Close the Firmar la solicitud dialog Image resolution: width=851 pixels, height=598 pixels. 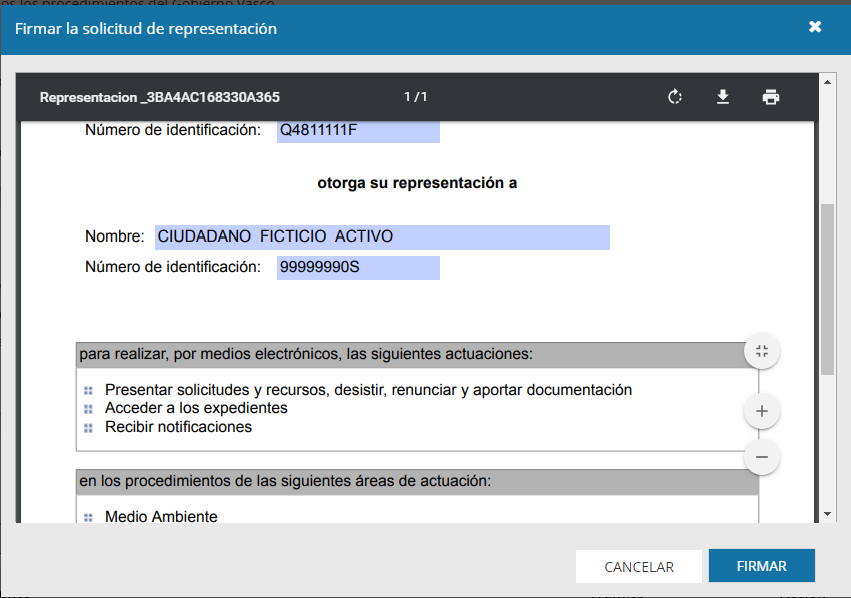[815, 27]
